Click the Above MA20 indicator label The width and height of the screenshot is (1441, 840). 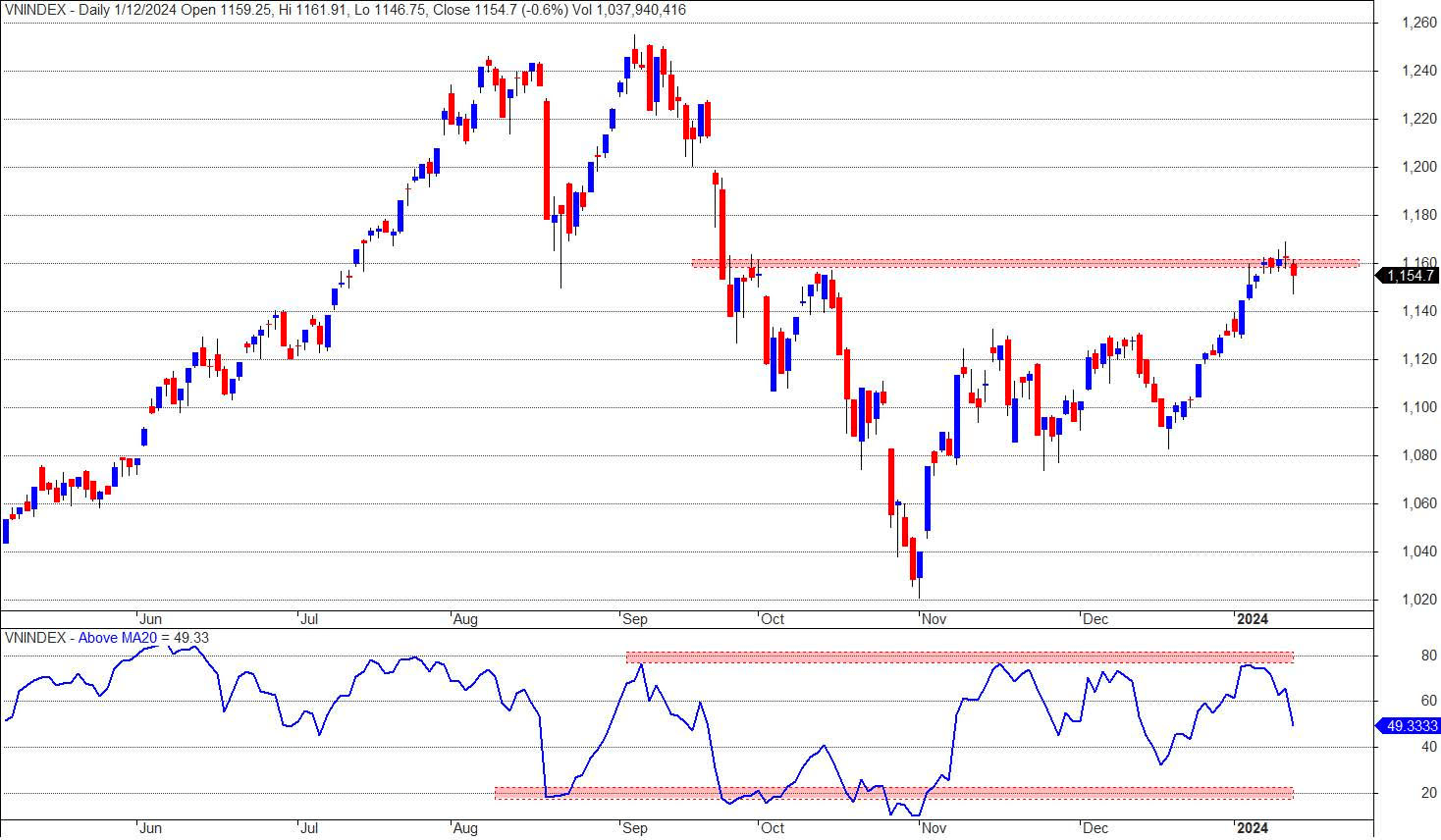[118, 638]
